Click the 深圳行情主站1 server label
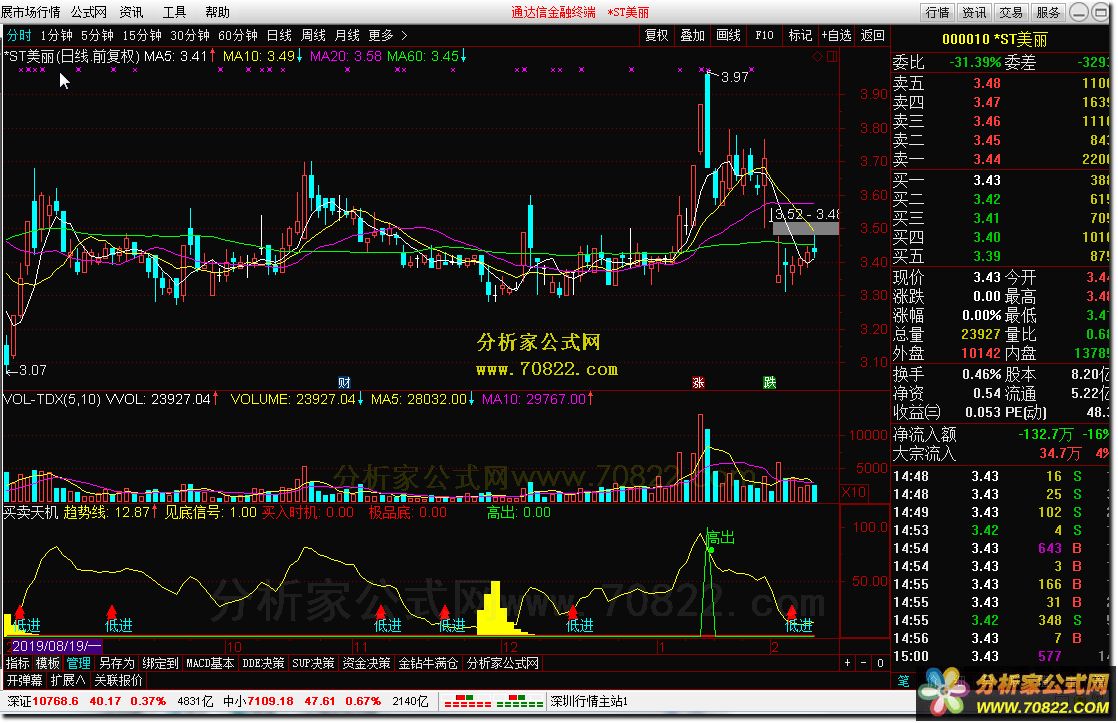1118x723 pixels. 589,701
